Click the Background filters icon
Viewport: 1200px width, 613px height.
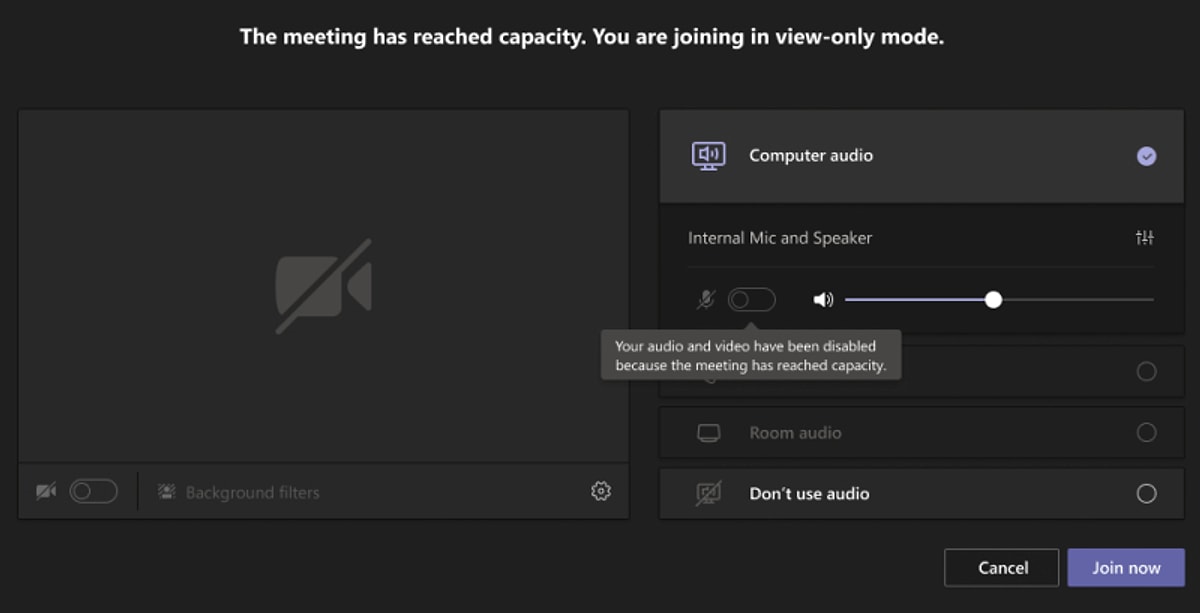click(167, 492)
